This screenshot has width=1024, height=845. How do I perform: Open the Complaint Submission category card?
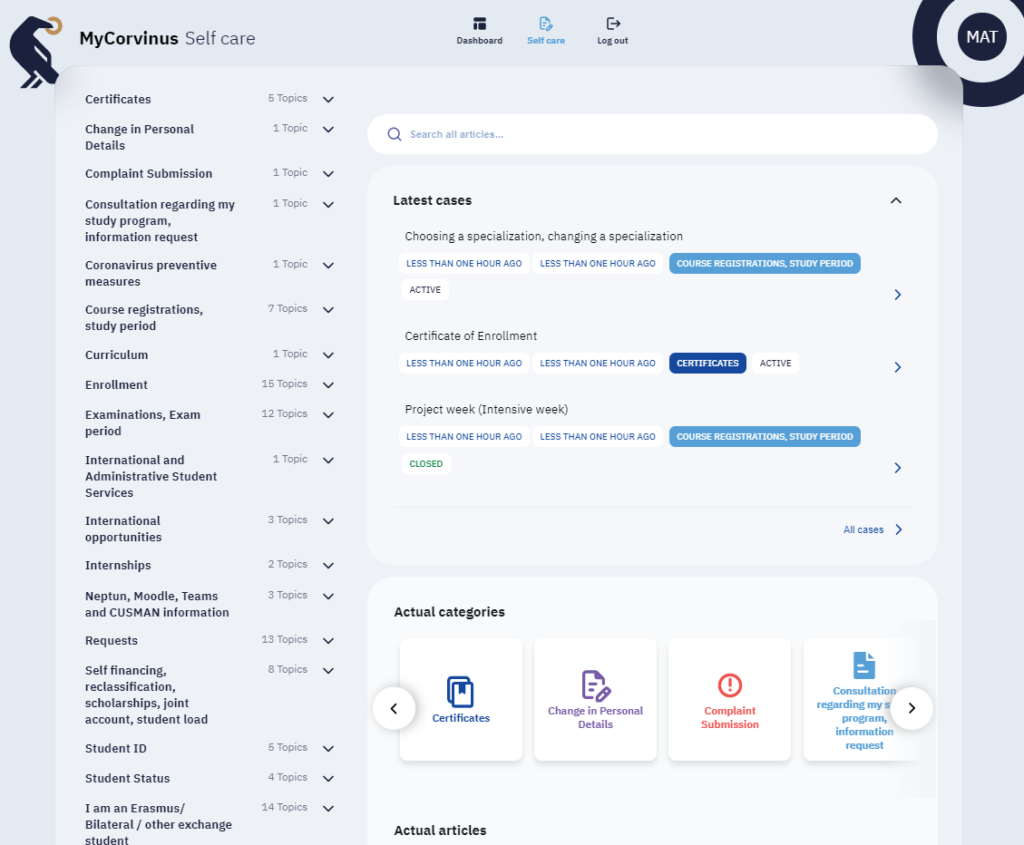[730, 699]
